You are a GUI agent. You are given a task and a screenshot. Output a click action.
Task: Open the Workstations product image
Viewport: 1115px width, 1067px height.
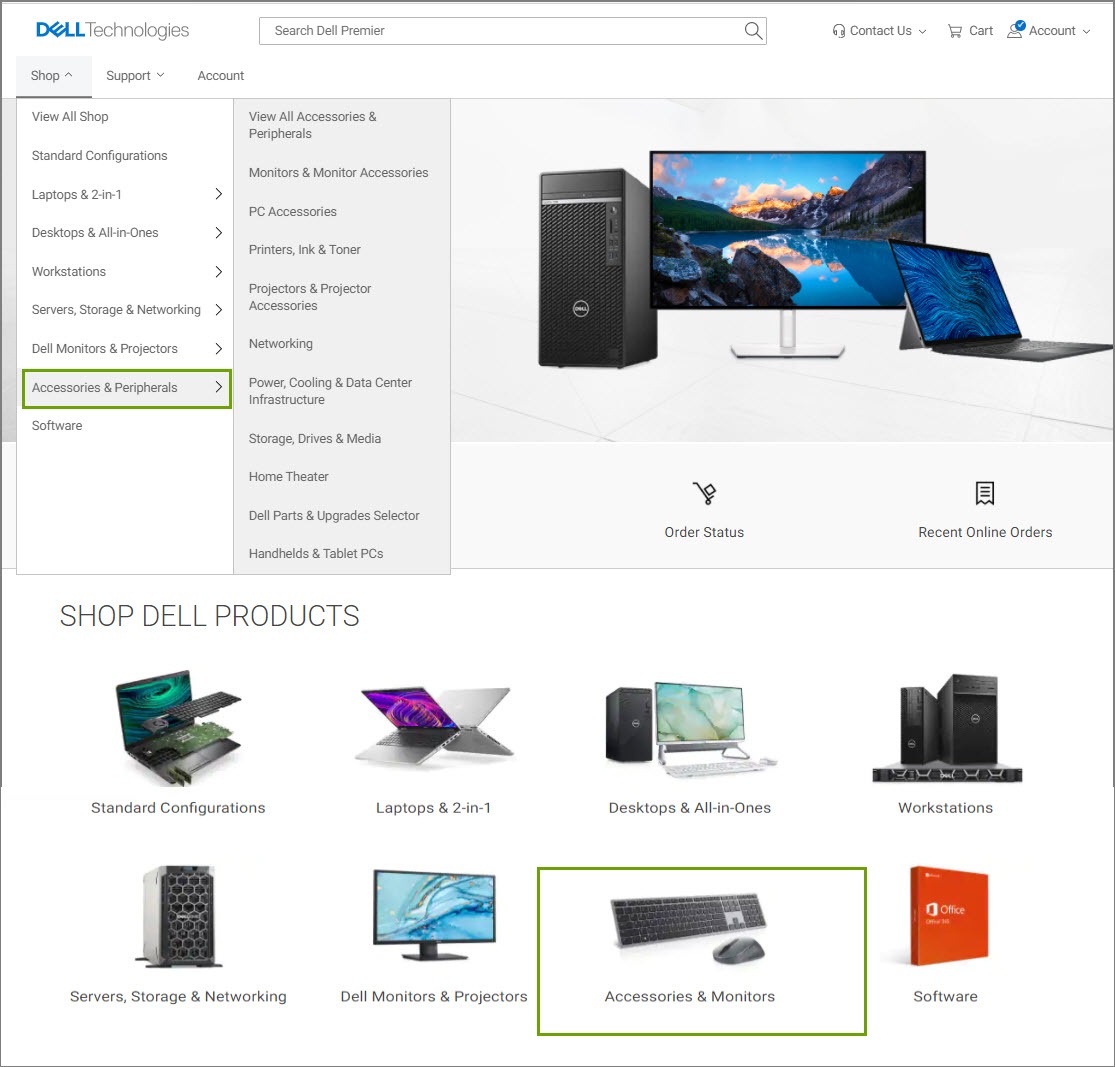click(x=946, y=728)
